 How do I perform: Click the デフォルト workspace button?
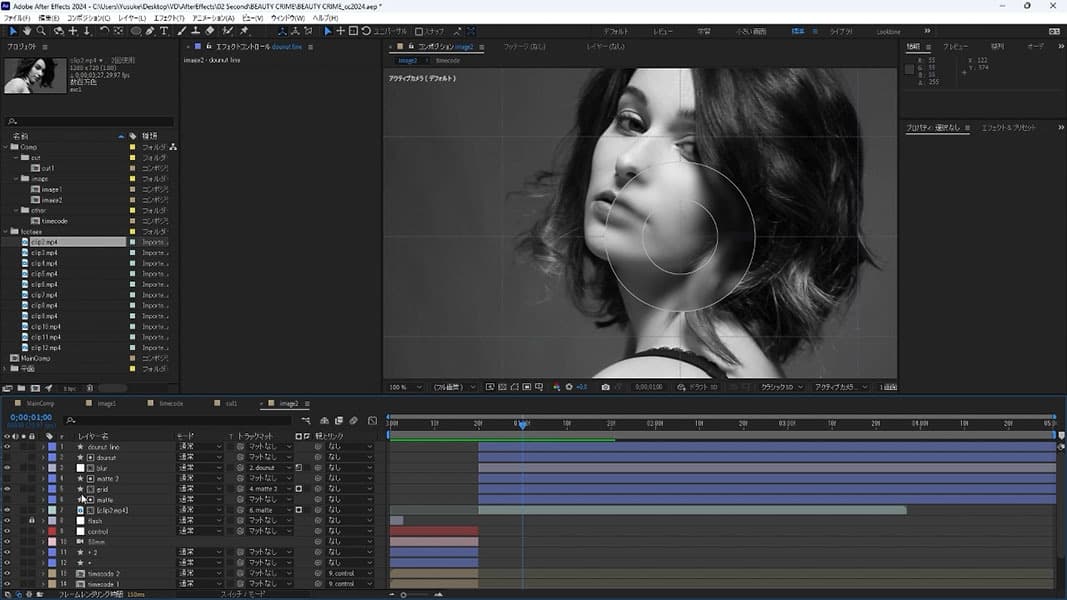click(616, 31)
